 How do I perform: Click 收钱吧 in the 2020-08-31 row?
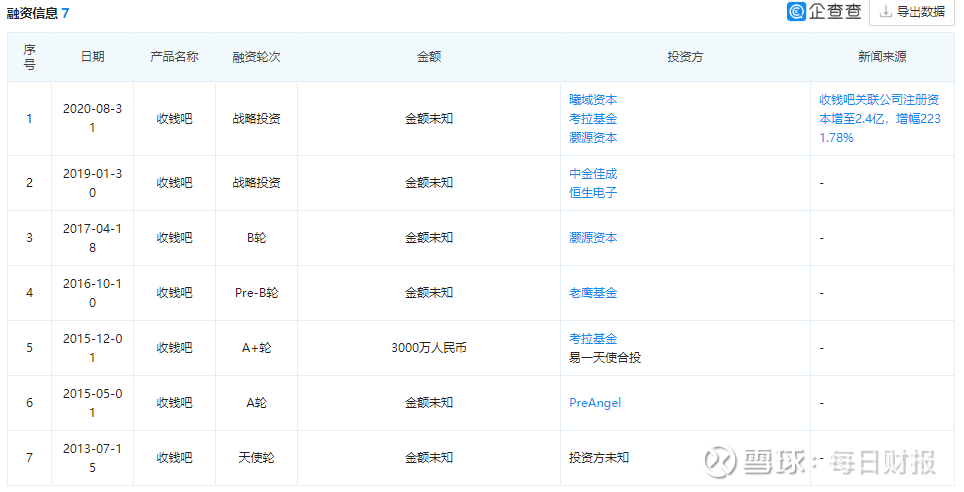[x=175, y=119]
